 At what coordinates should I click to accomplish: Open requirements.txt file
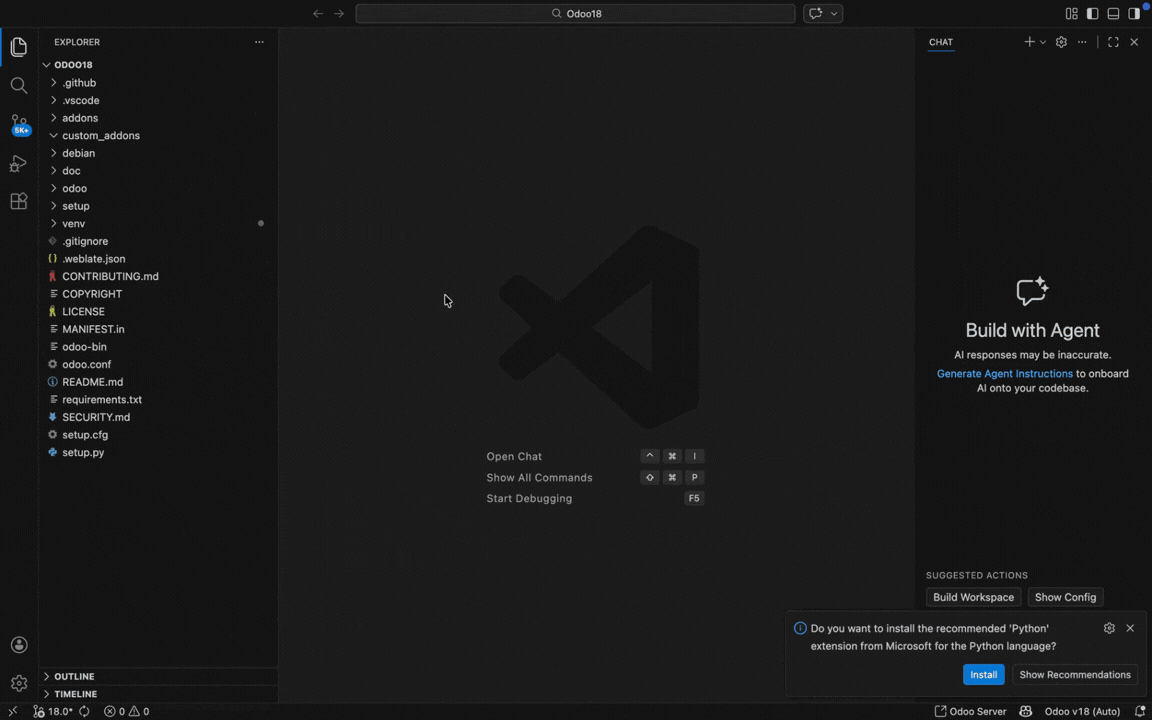click(158, 400)
